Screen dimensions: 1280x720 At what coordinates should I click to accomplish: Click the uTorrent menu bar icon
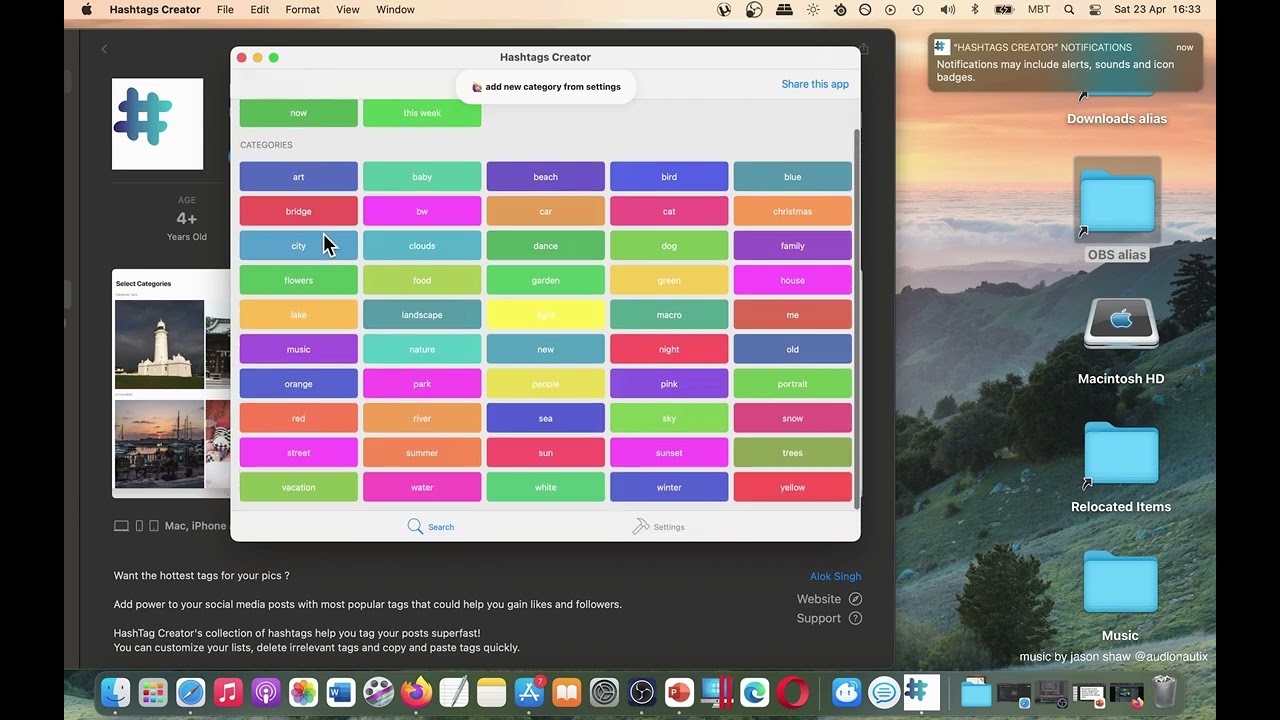click(x=724, y=10)
